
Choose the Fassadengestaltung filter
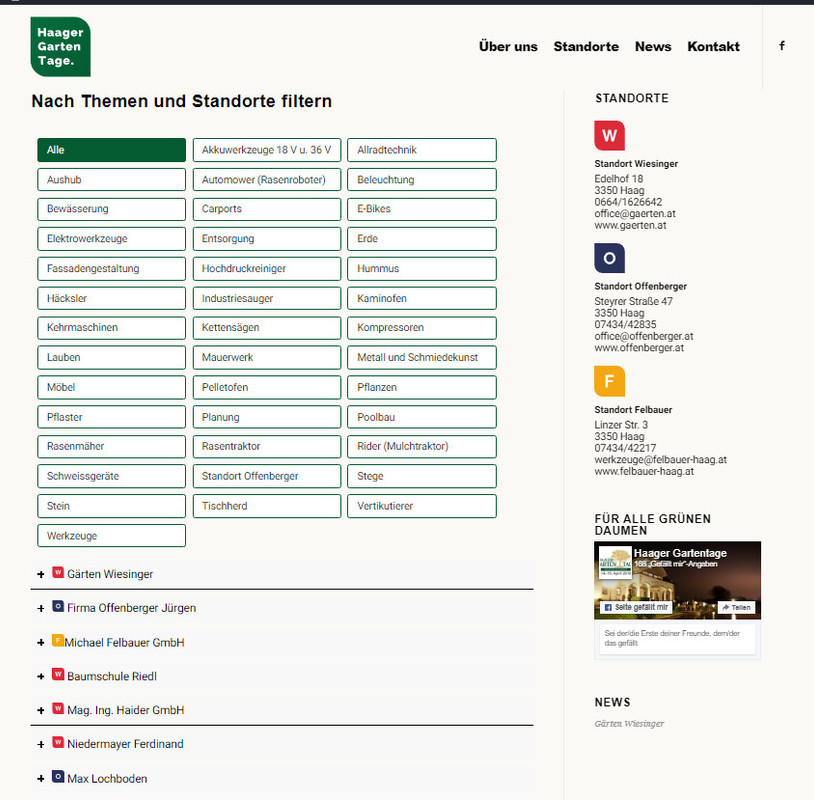coord(112,269)
